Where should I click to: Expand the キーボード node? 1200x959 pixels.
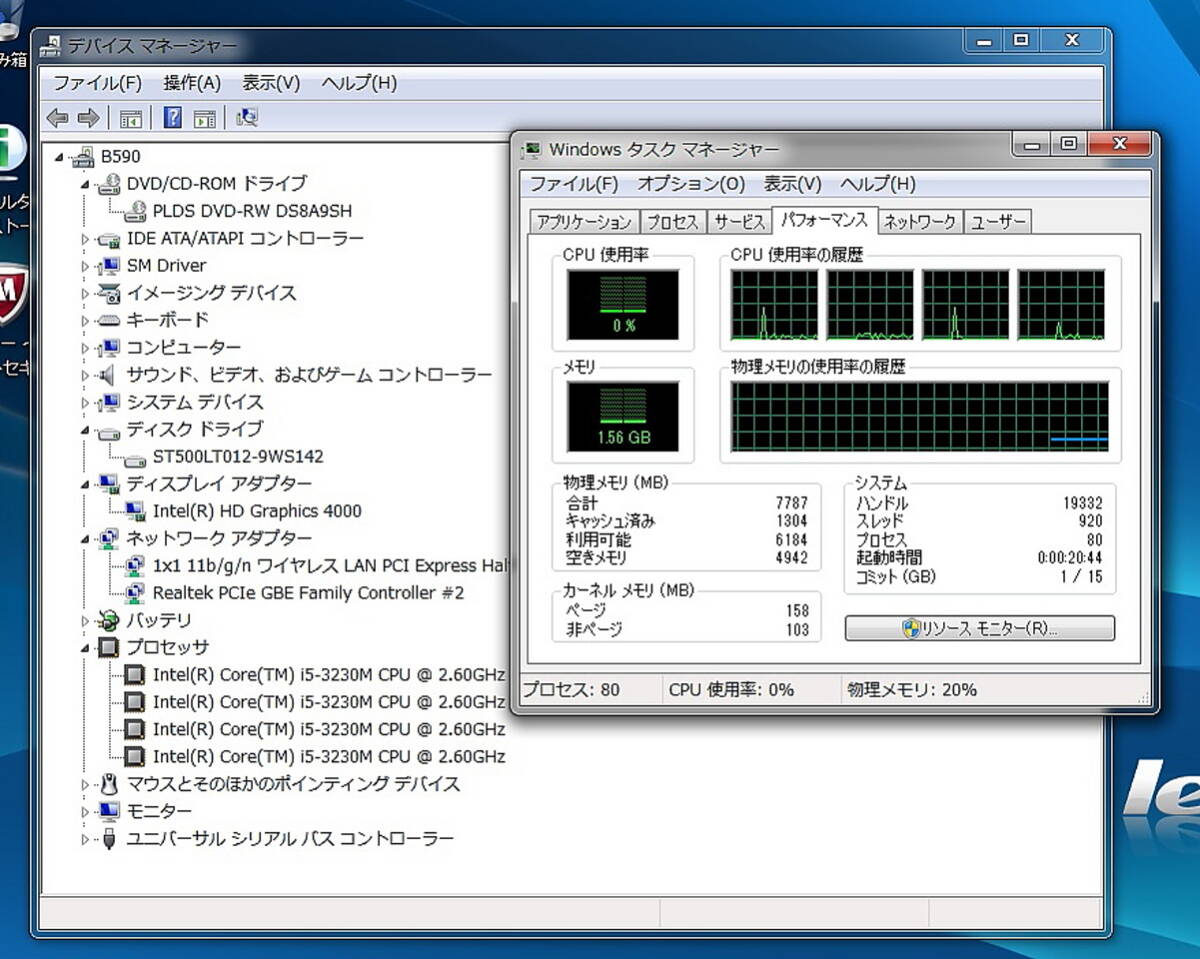(x=86, y=320)
